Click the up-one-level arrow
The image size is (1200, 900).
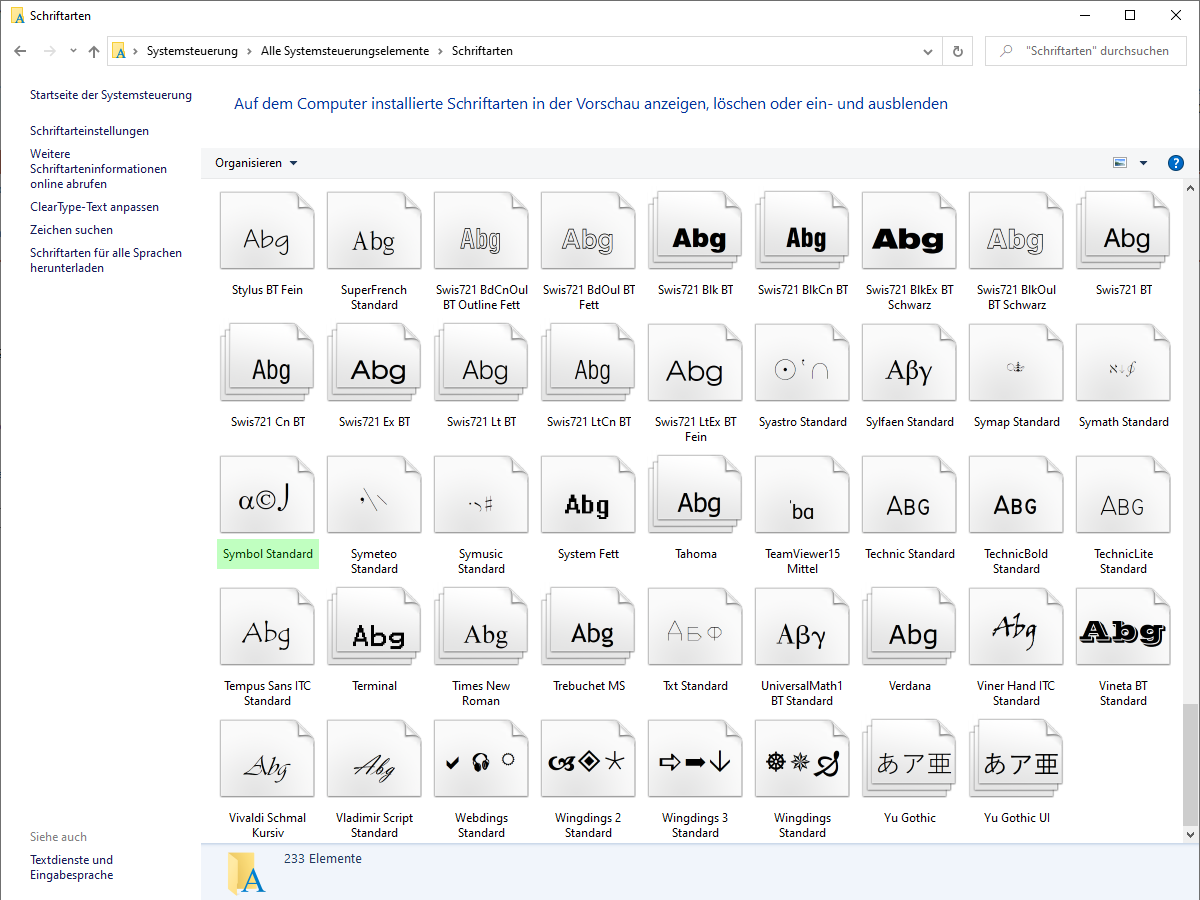(x=93, y=51)
